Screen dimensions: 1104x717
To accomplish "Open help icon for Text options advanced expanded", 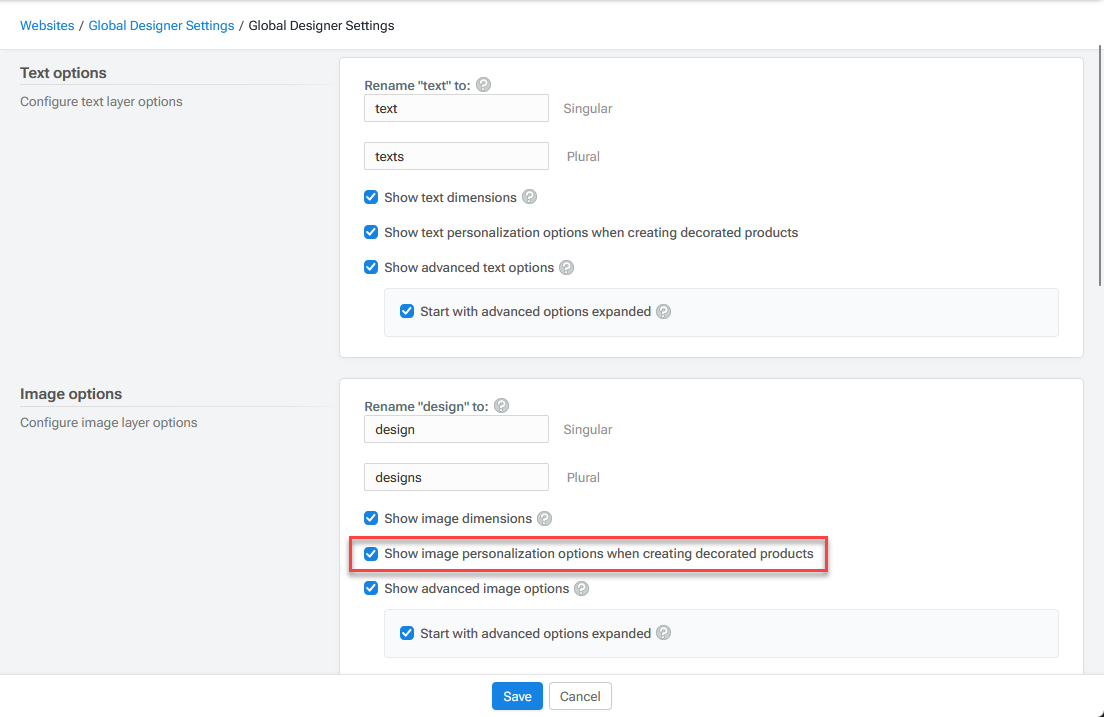I will coord(663,311).
